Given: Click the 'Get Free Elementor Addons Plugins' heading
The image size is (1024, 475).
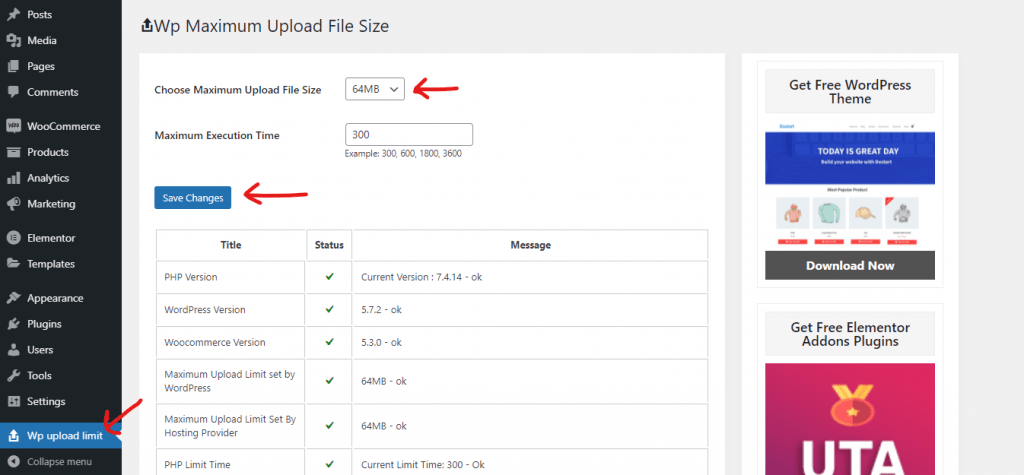Looking at the screenshot, I should pyautogui.click(x=850, y=334).
